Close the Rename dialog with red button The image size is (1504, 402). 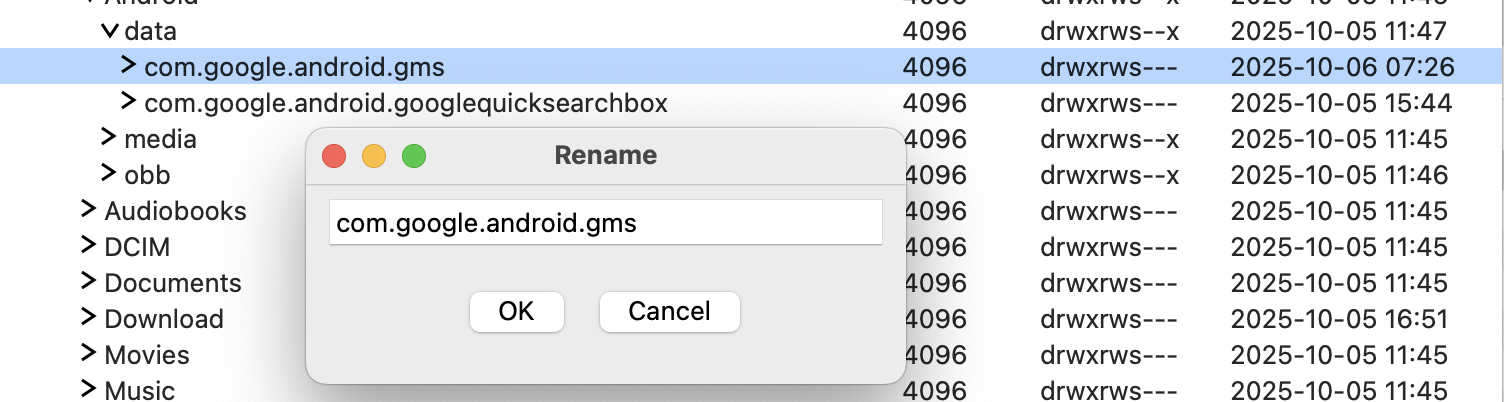click(334, 156)
